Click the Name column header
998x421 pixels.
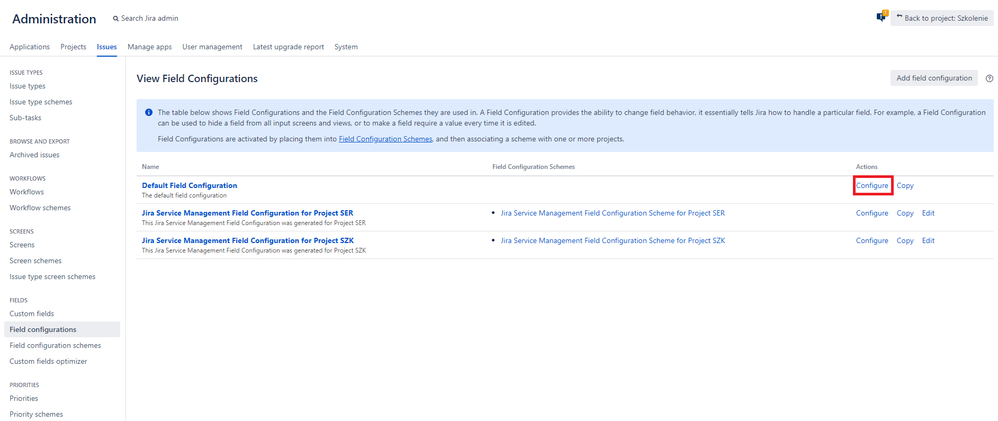pos(150,166)
